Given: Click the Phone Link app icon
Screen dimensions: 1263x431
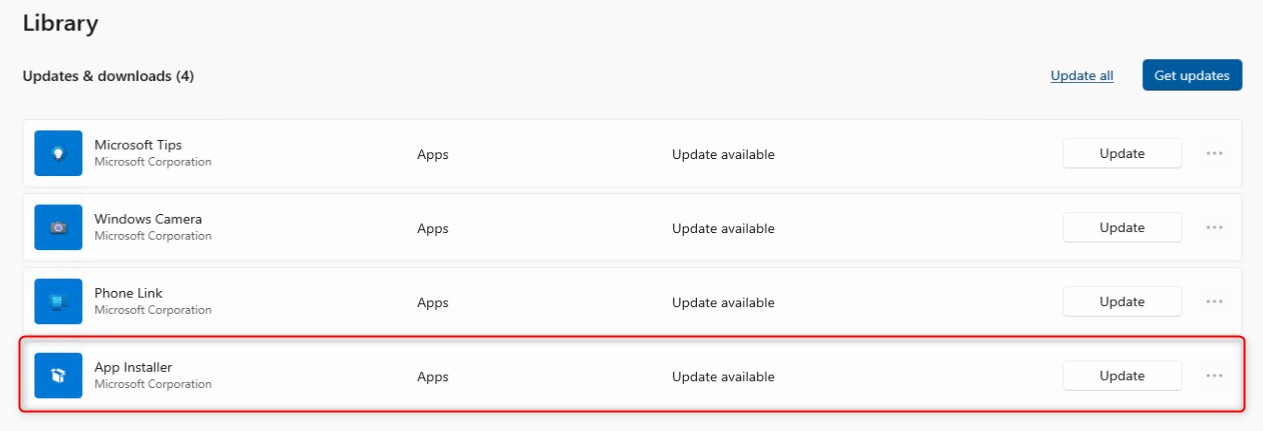Looking at the screenshot, I should [x=58, y=301].
